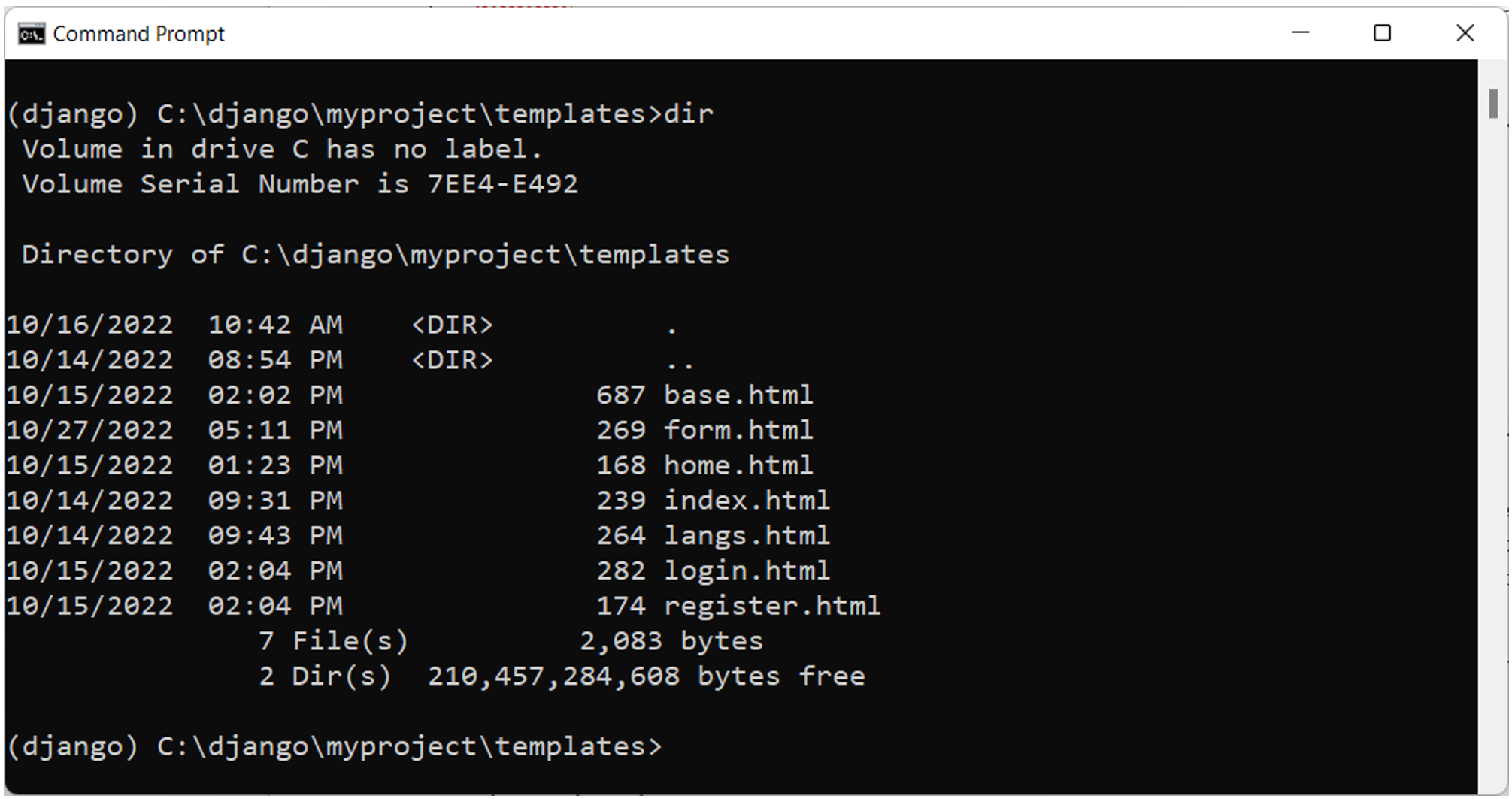Screen dimensions: 1512x799
Task: Minimize the Command Prompt window
Action: 1301,33
